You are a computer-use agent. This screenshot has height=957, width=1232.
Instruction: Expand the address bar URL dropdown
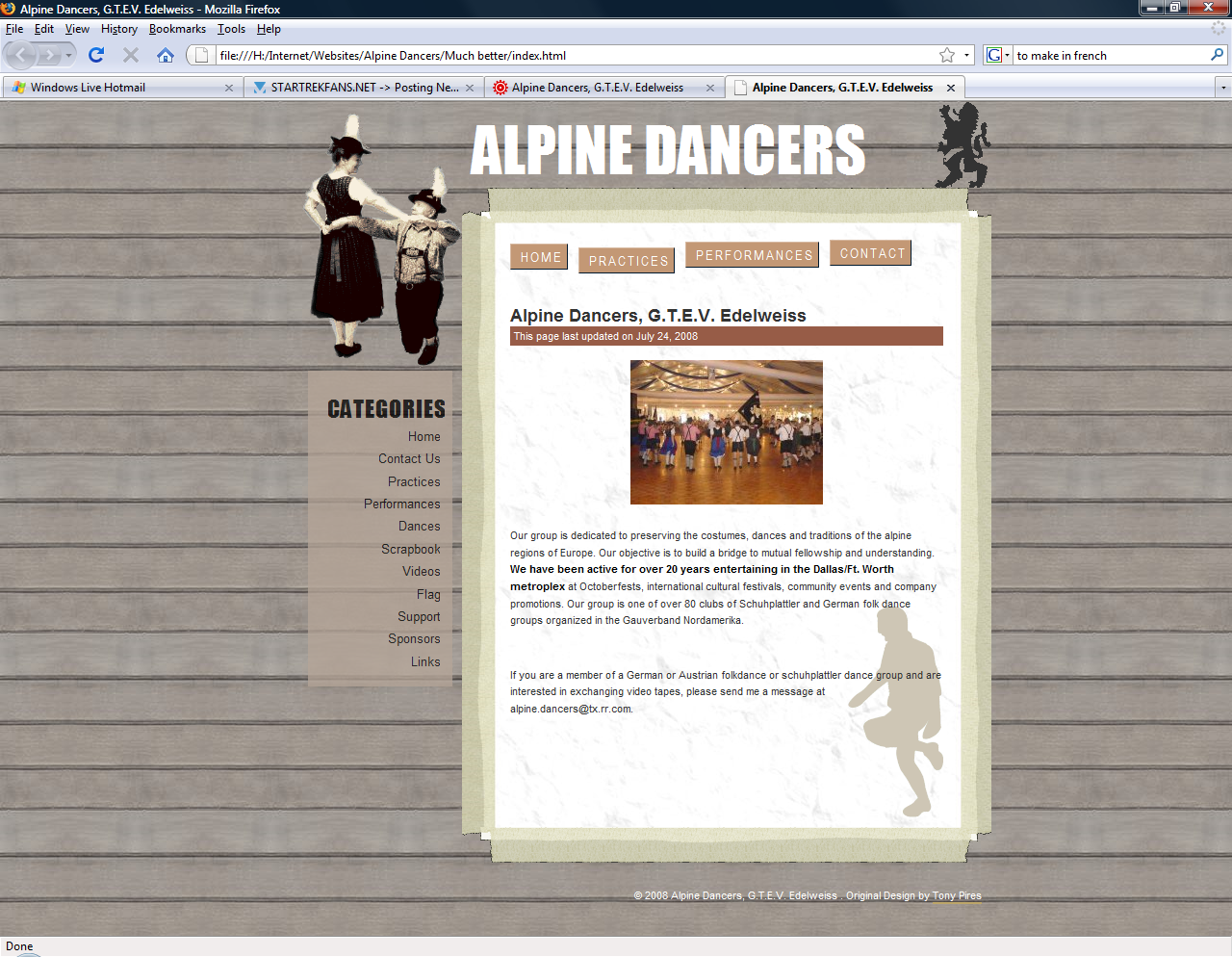tap(967, 55)
